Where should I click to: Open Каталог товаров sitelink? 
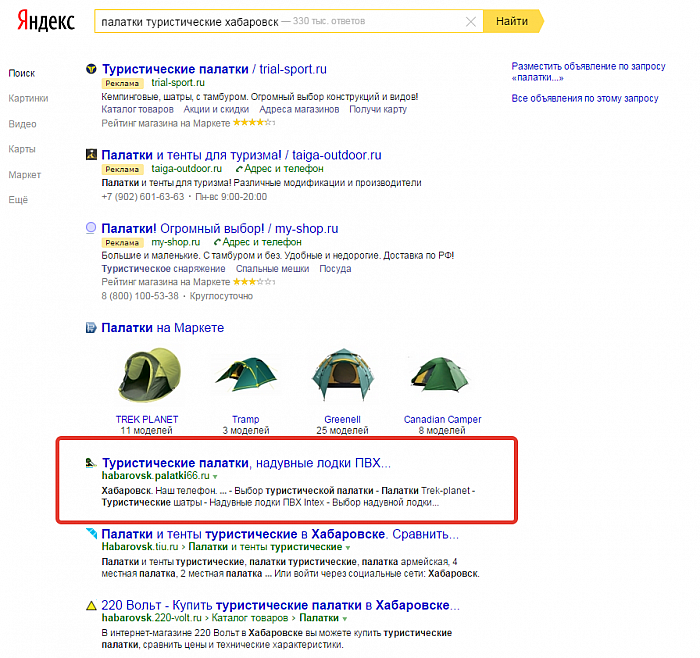coord(138,109)
